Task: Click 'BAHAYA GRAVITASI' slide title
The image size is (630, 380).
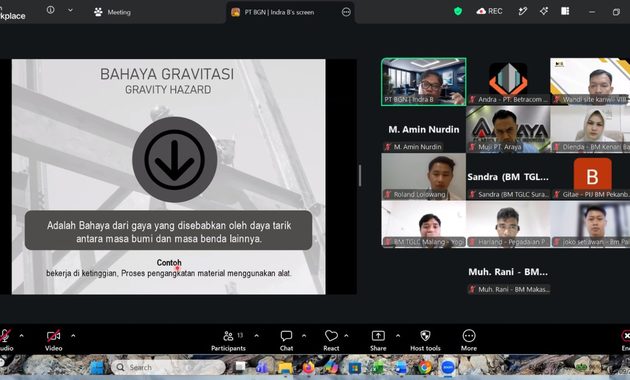Action: click(167, 74)
